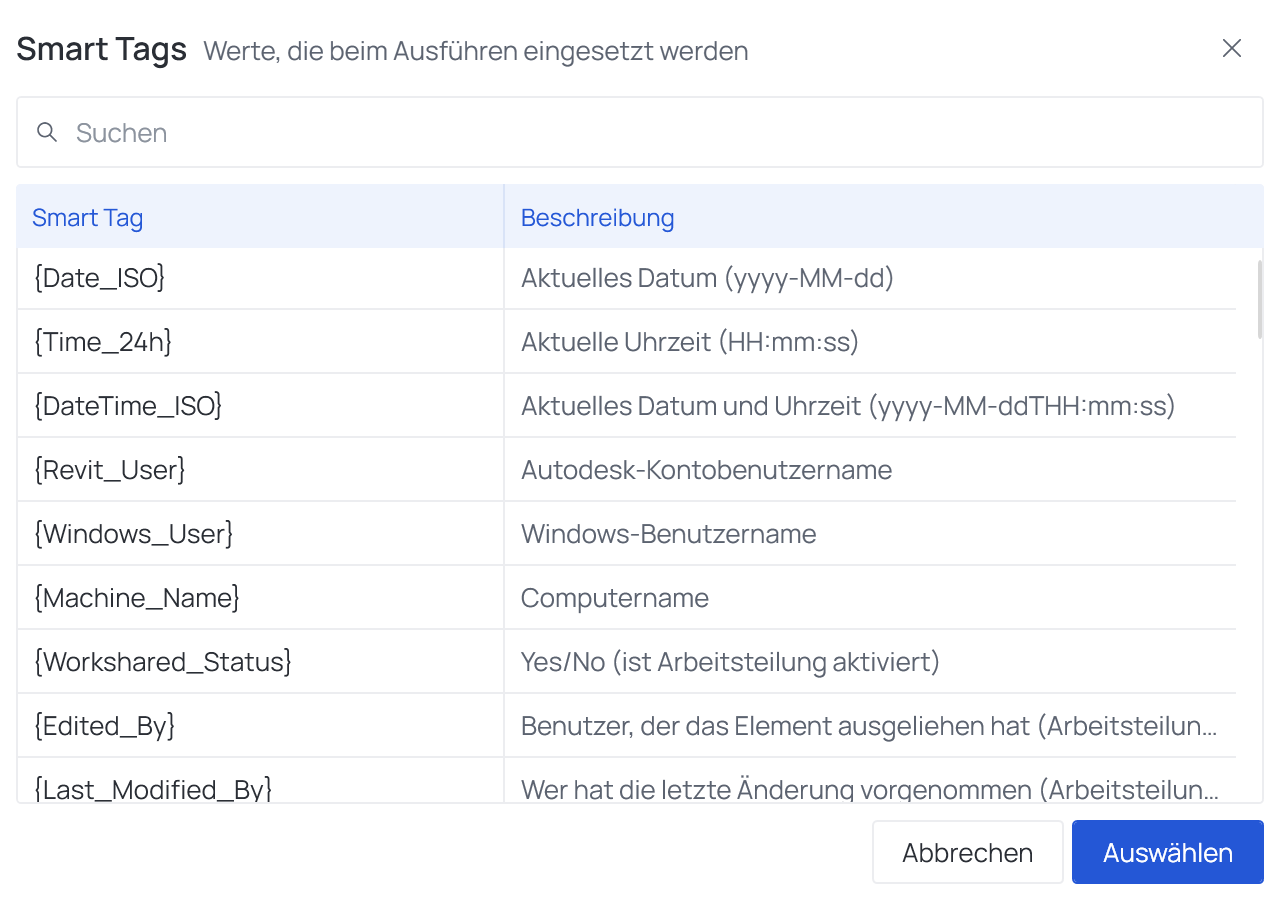Viewport: 1280px width, 900px height.
Task: Focus the Suchen search field
Action: pos(640,132)
